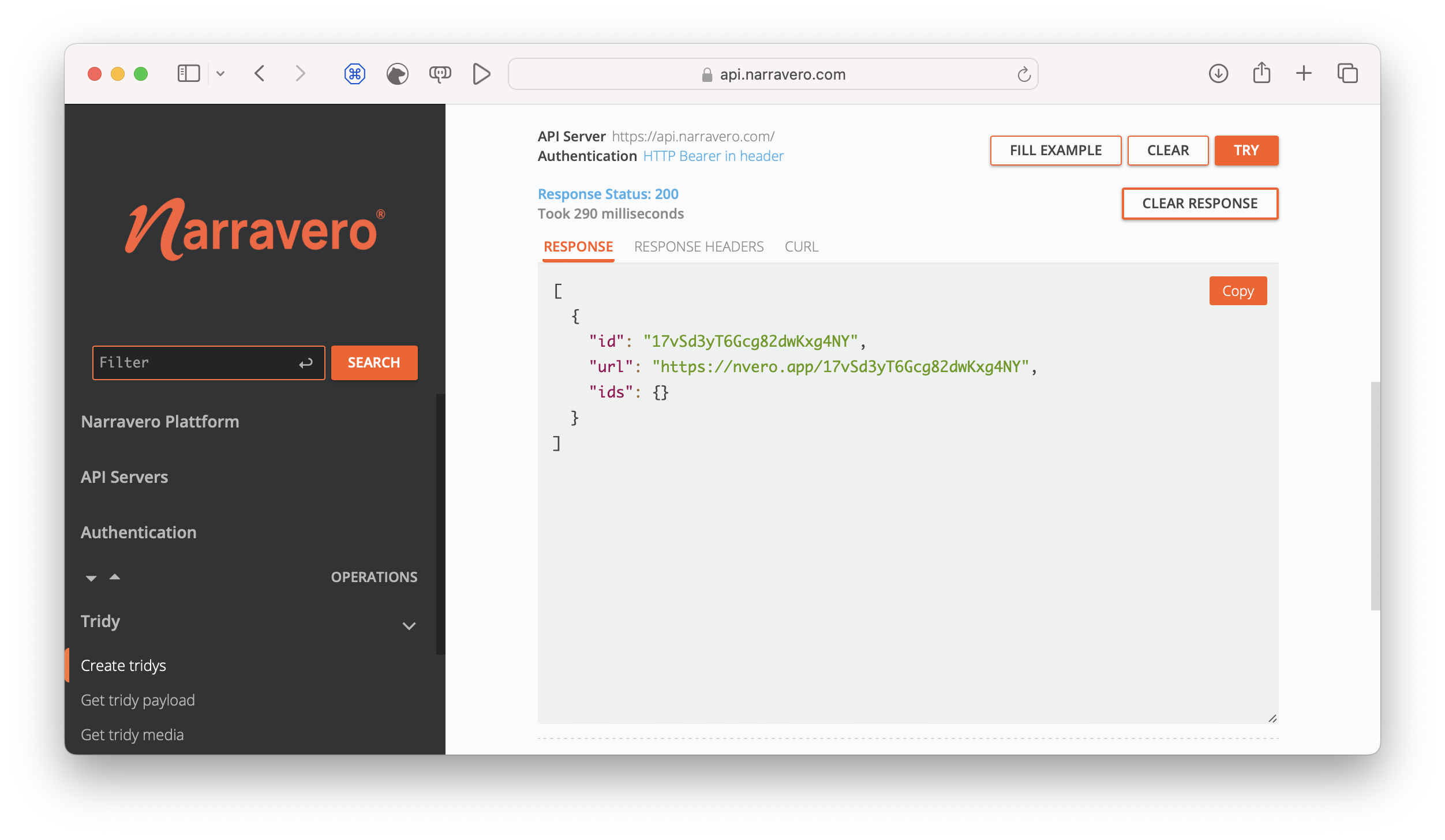The image size is (1445, 840).
Task: Open Safari downloads via circle-arrow icon
Action: pyautogui.click(x=1218, y=73)
